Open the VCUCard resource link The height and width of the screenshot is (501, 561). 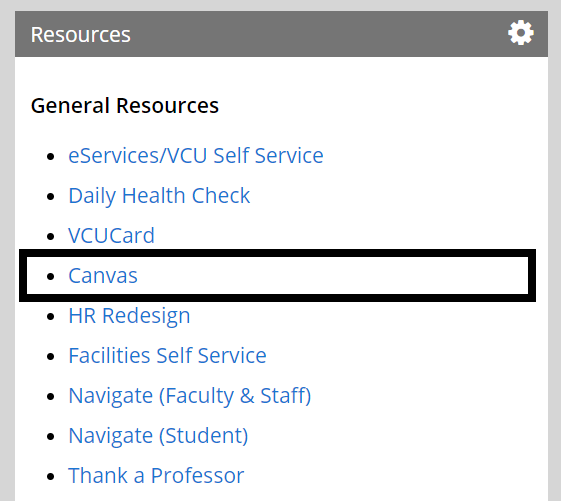point(111,235)
